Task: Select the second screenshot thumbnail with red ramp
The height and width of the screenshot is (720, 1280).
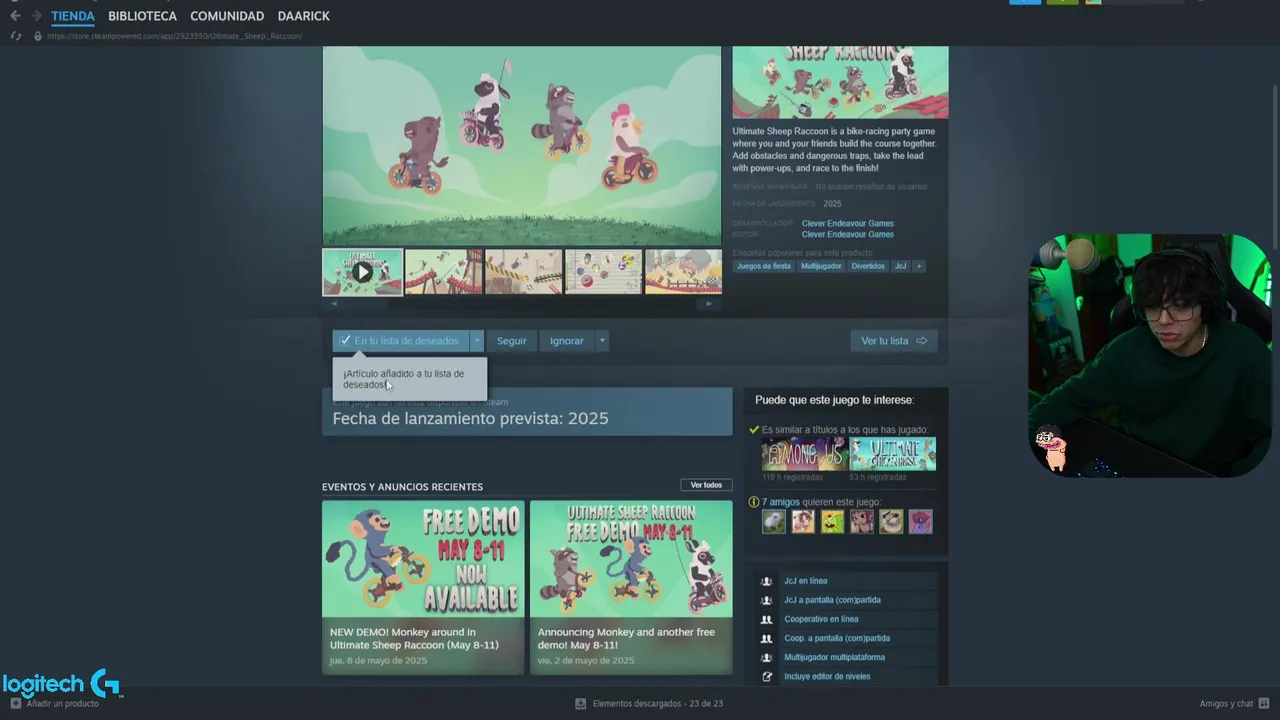Action: [x=443, y=272]
